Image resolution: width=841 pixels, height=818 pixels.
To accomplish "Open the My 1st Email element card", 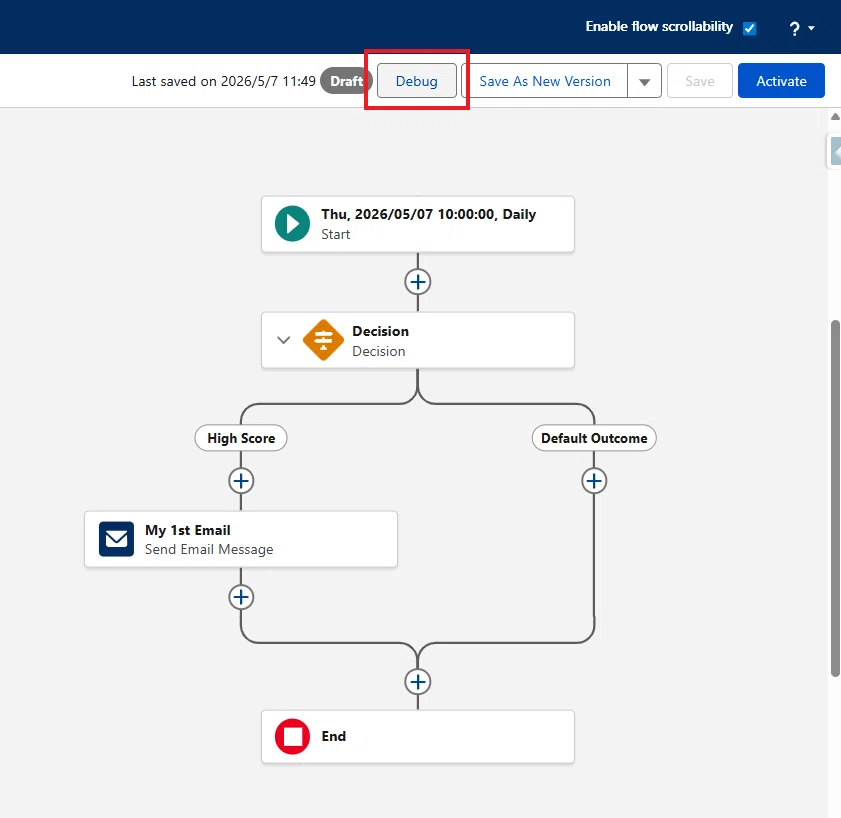I will (x=241, y=539).
